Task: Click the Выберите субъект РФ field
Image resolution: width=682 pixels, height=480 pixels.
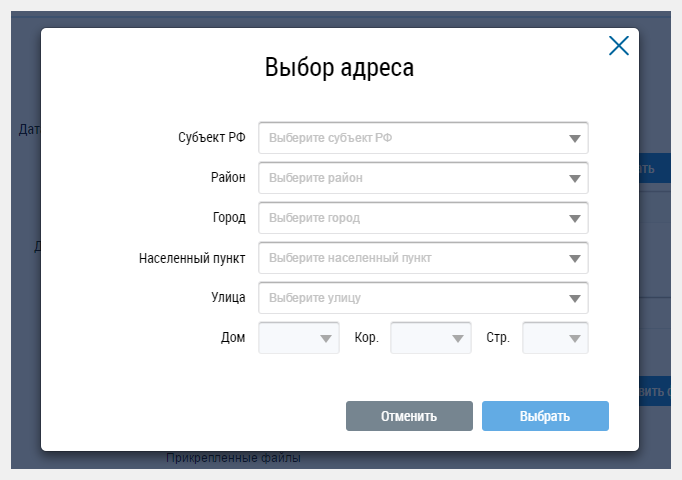Action: 423,138
